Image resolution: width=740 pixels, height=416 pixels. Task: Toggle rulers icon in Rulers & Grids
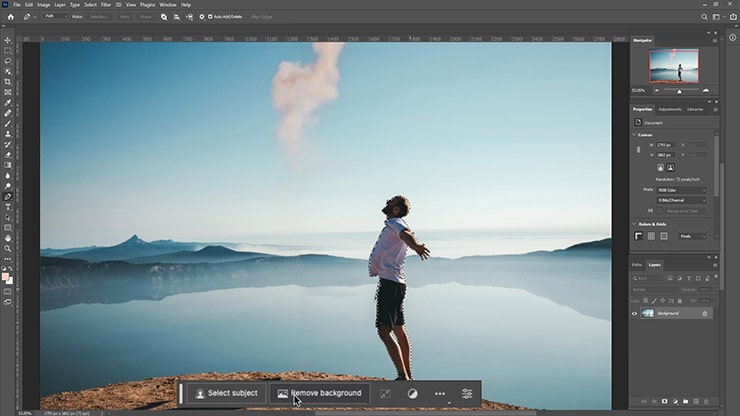click(639, 236)
